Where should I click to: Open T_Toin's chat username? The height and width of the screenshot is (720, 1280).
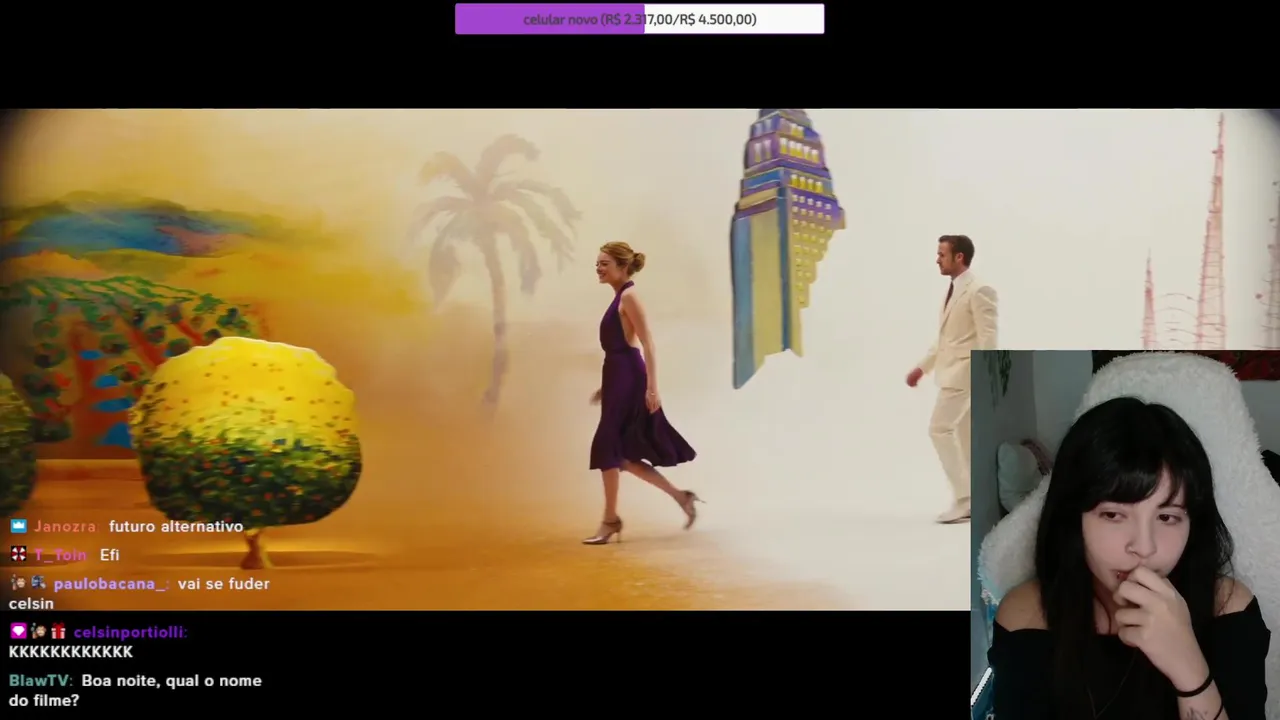point(63,555)
